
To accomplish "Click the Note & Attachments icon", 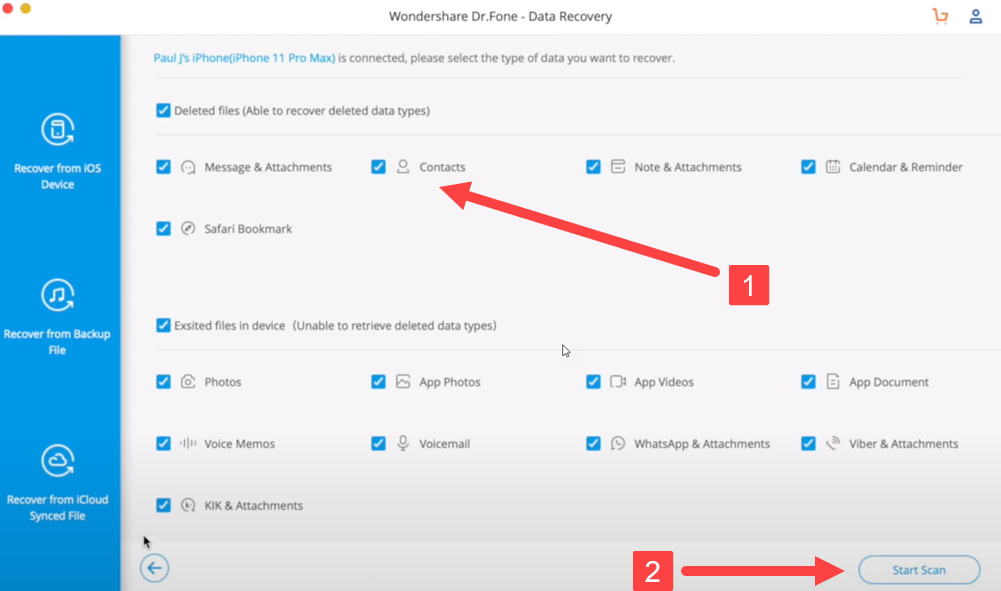I will 618,167.
